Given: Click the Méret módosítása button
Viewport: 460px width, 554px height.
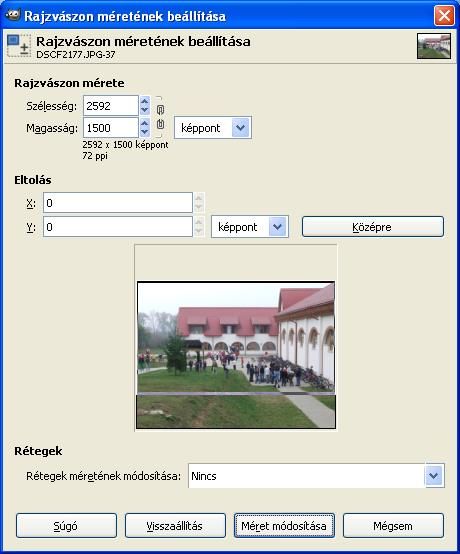Looking at the screenshot, I should pos(284,526).
